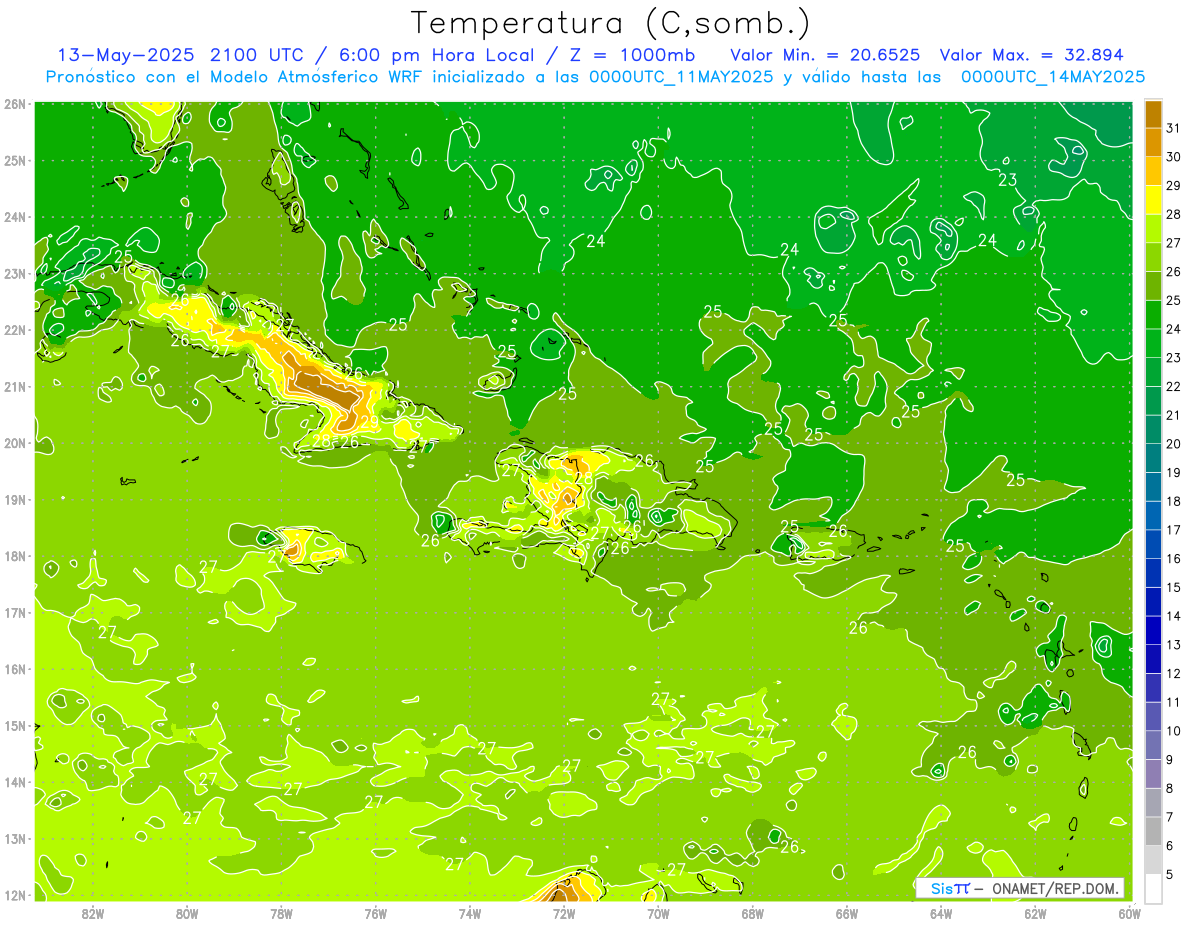Click the SisTT ONAMET/REP.DOM. logo box

tap(1020, 888)
